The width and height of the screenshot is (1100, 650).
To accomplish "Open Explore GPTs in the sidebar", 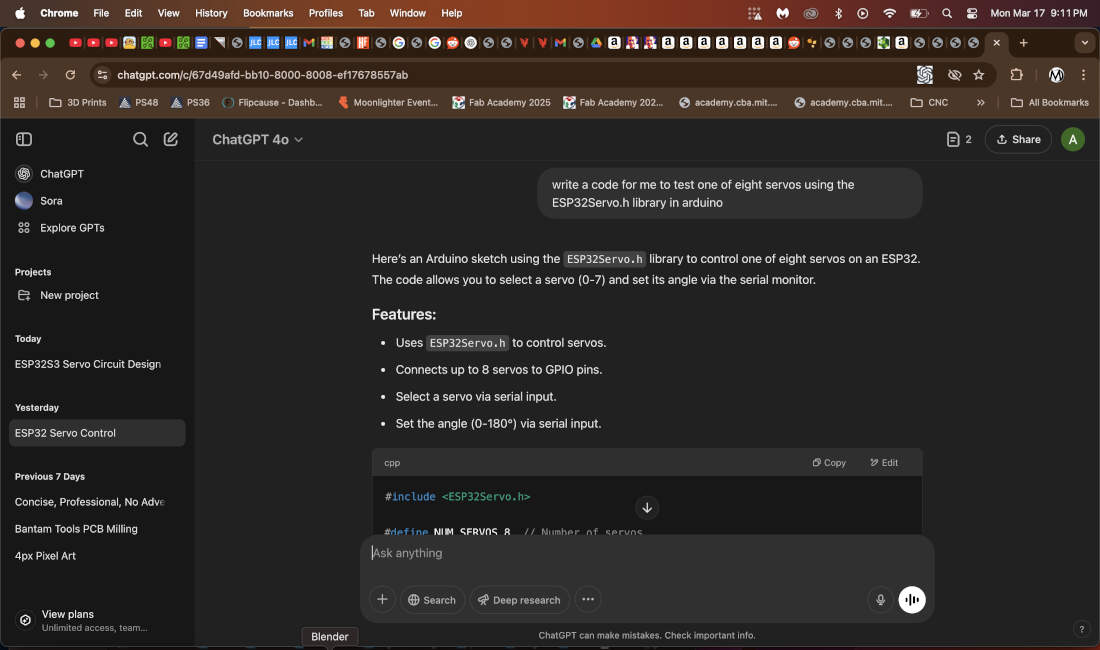I will (x=72, y=228).
